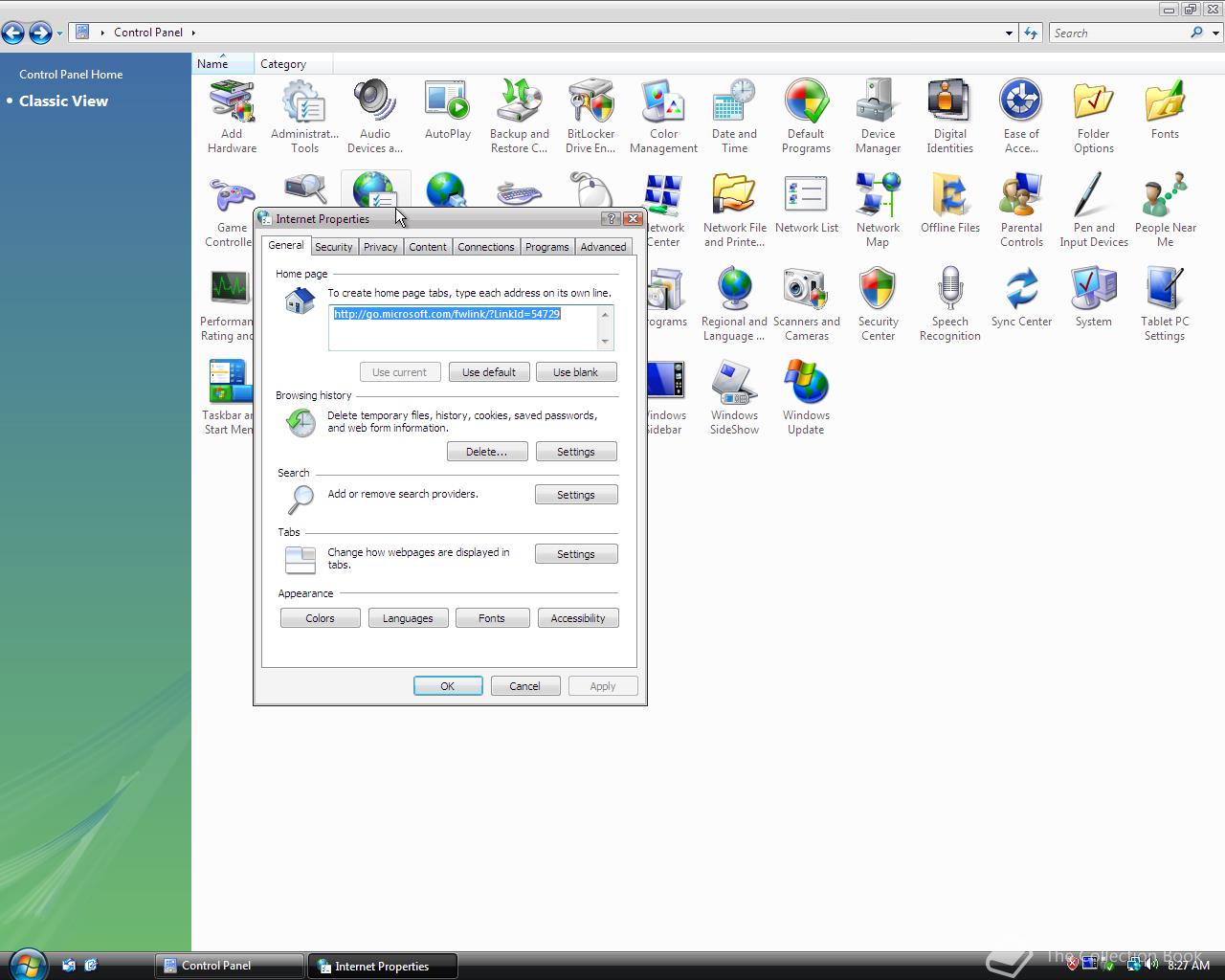Sort by Name column header

pyautogui.click(x=223, y=63)
